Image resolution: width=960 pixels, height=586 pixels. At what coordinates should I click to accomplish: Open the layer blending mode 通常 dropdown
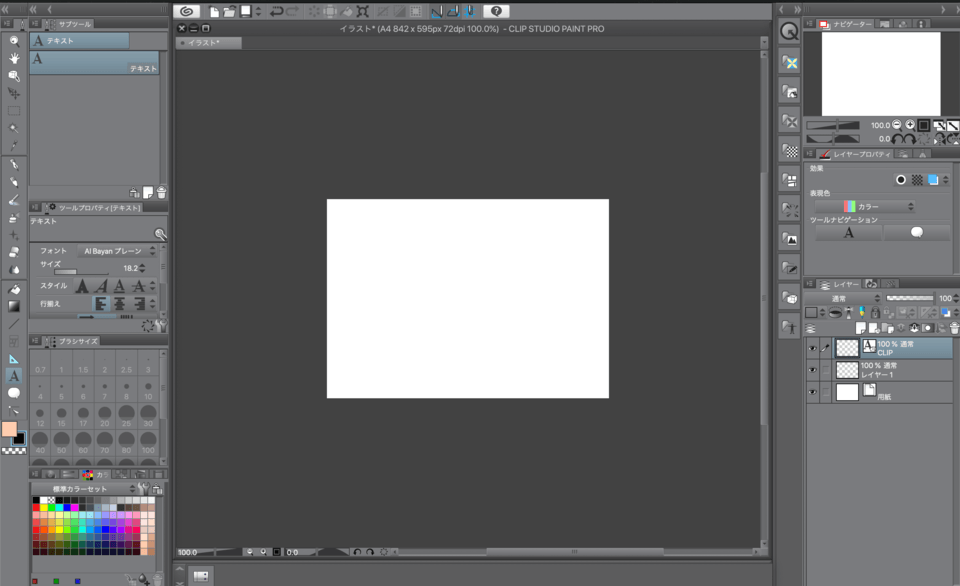844,298
